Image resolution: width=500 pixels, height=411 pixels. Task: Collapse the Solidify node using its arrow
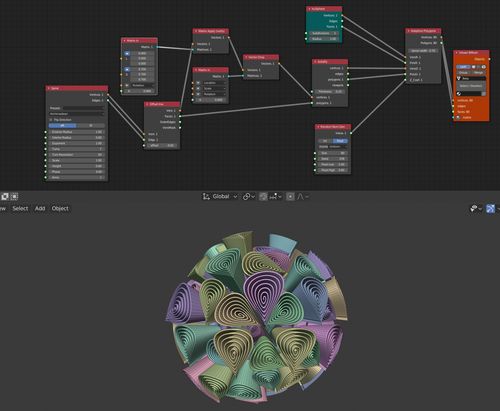point(315,62)
